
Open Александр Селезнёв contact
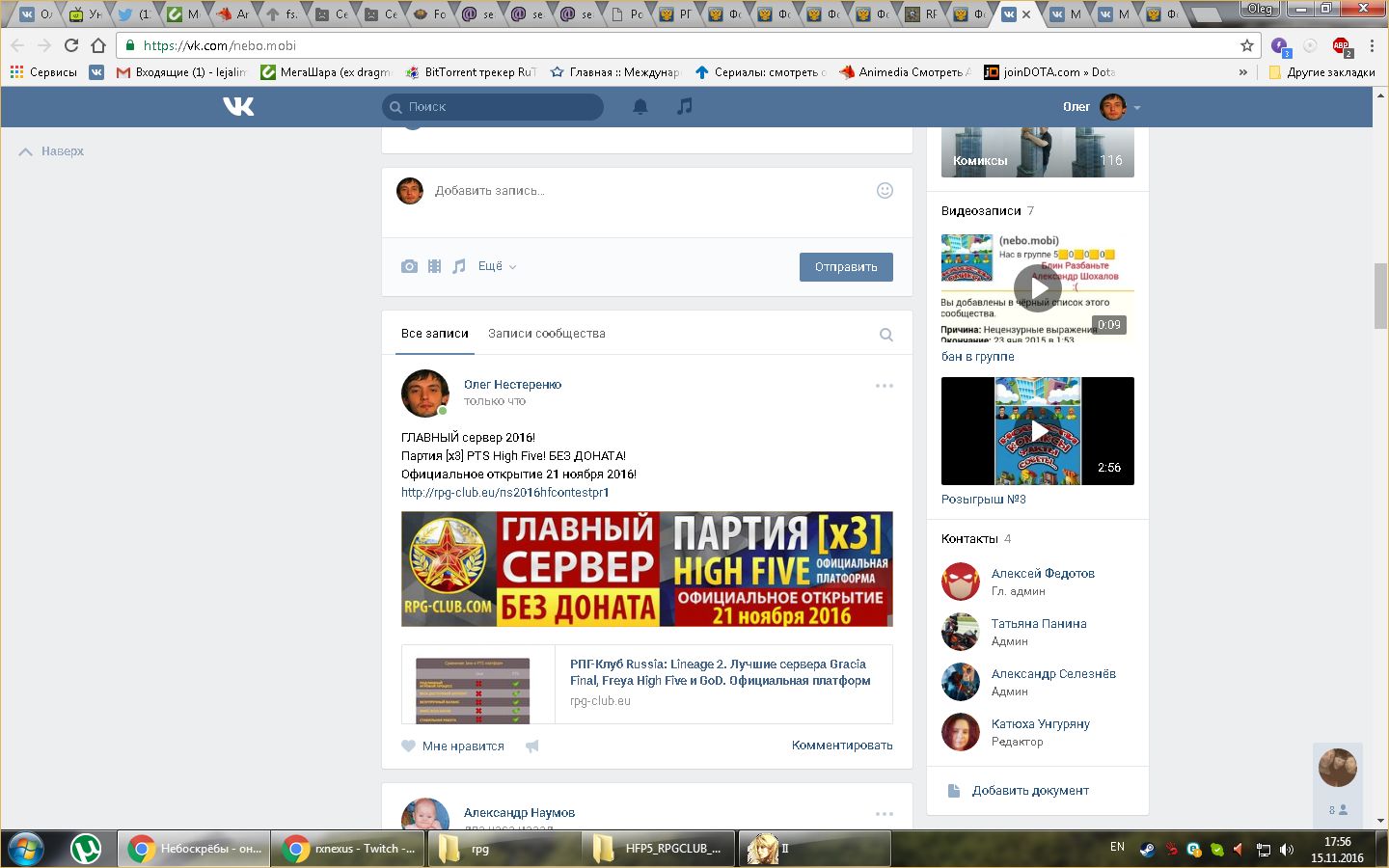tap(1053, 674)
